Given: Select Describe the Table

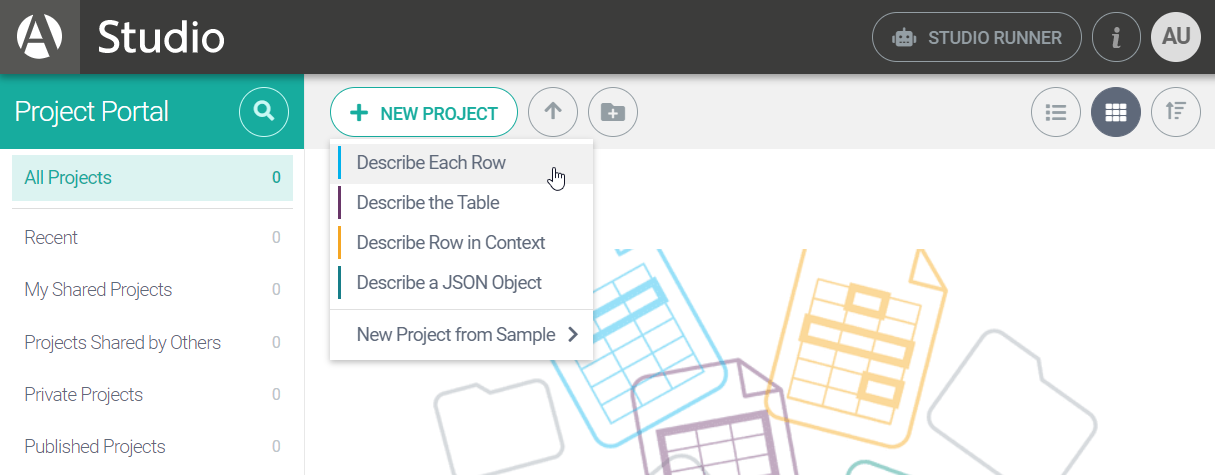Looking at the screenshot, I should (428, 203).
